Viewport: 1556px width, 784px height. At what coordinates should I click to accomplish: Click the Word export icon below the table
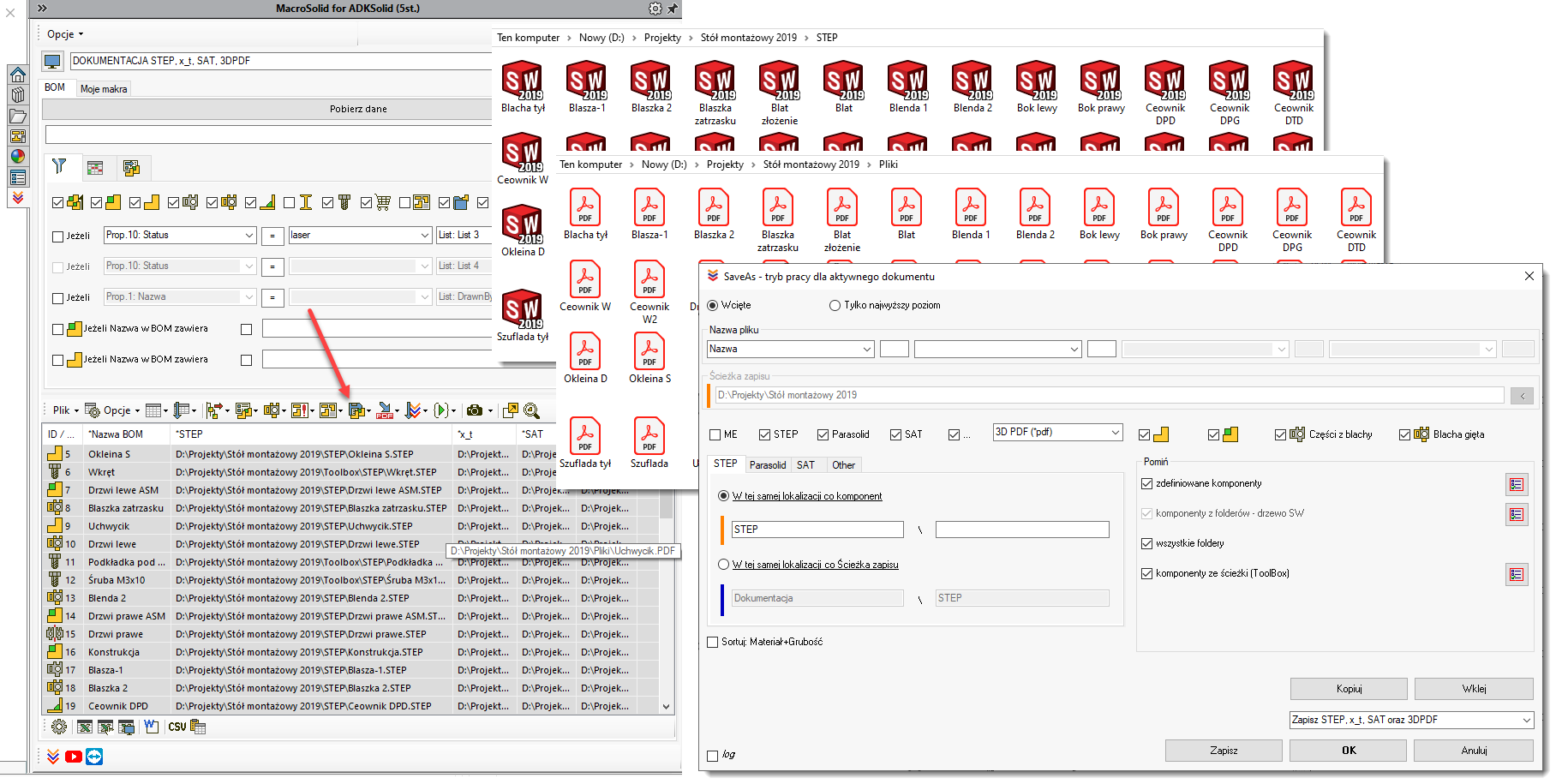tap(151, 727)
